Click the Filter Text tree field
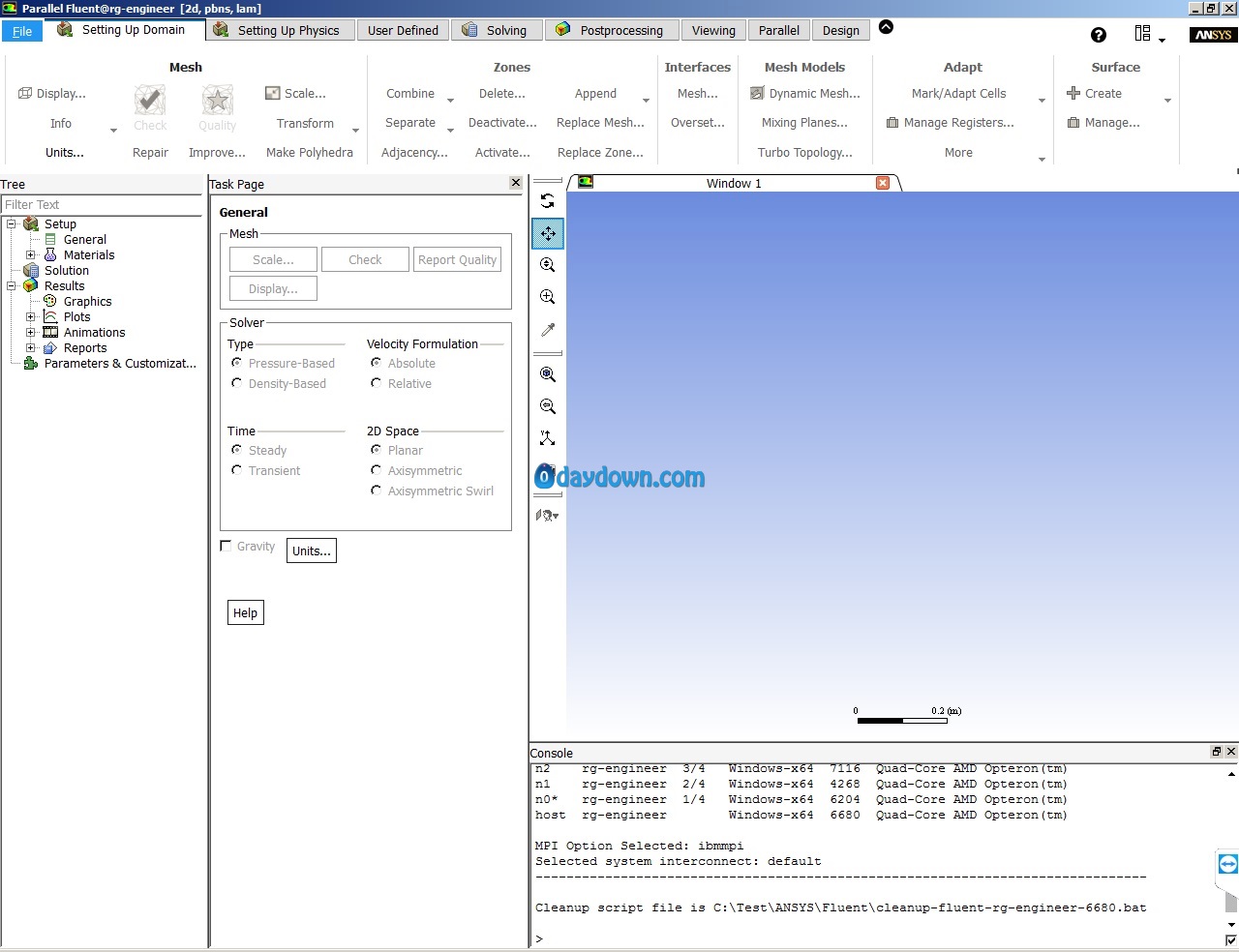1239x952 pixels. pyautogui.click(x=102, y=205)
